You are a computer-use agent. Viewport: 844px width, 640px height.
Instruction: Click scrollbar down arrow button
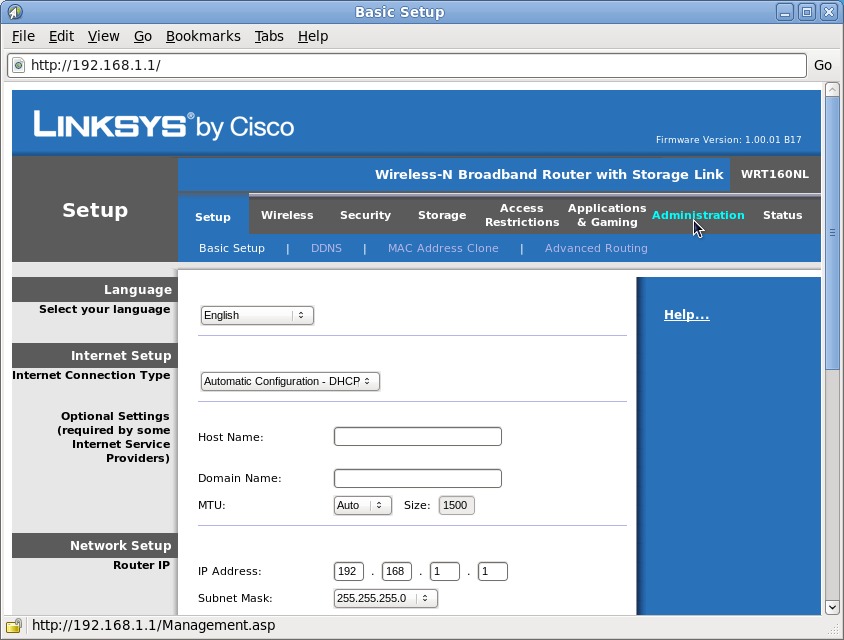[x=832, y=606]
